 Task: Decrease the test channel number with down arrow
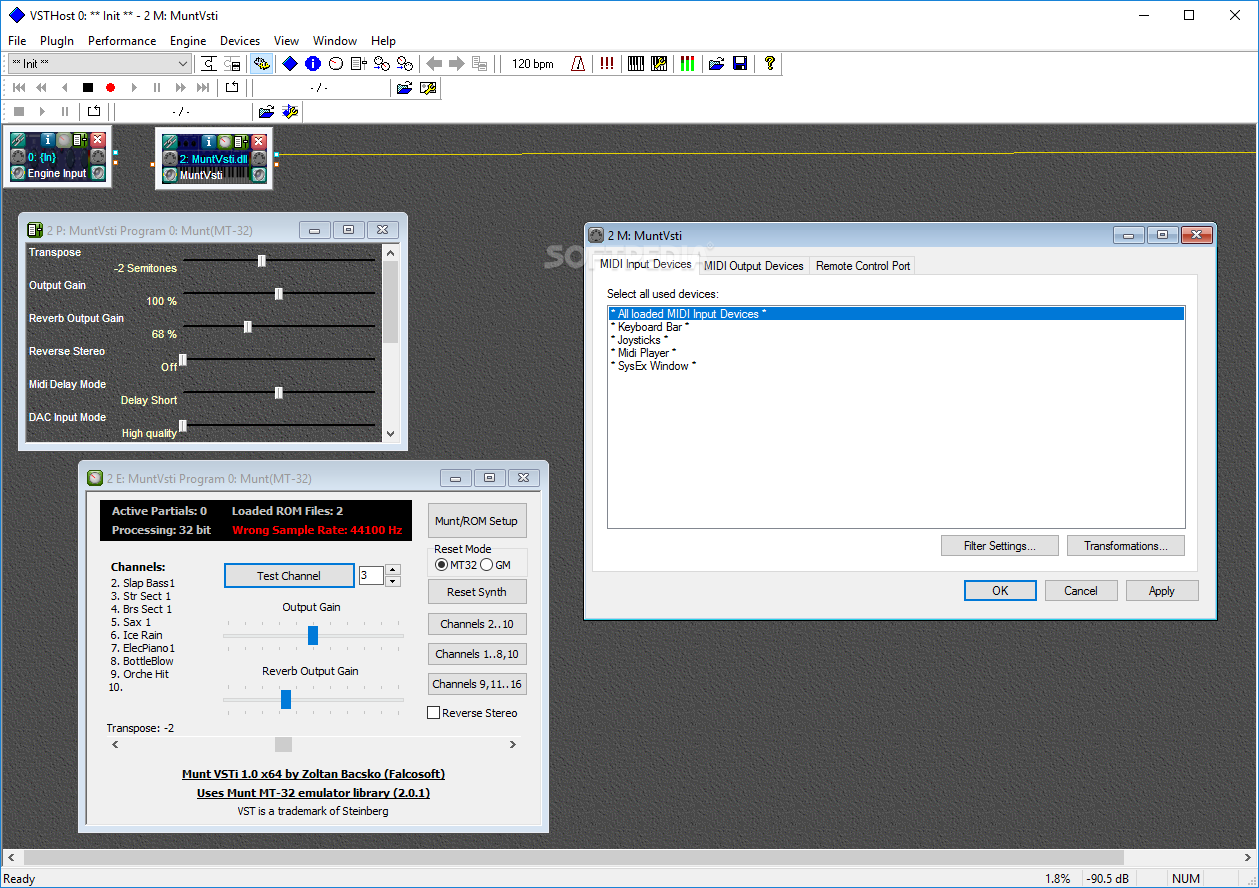point(392,581)
